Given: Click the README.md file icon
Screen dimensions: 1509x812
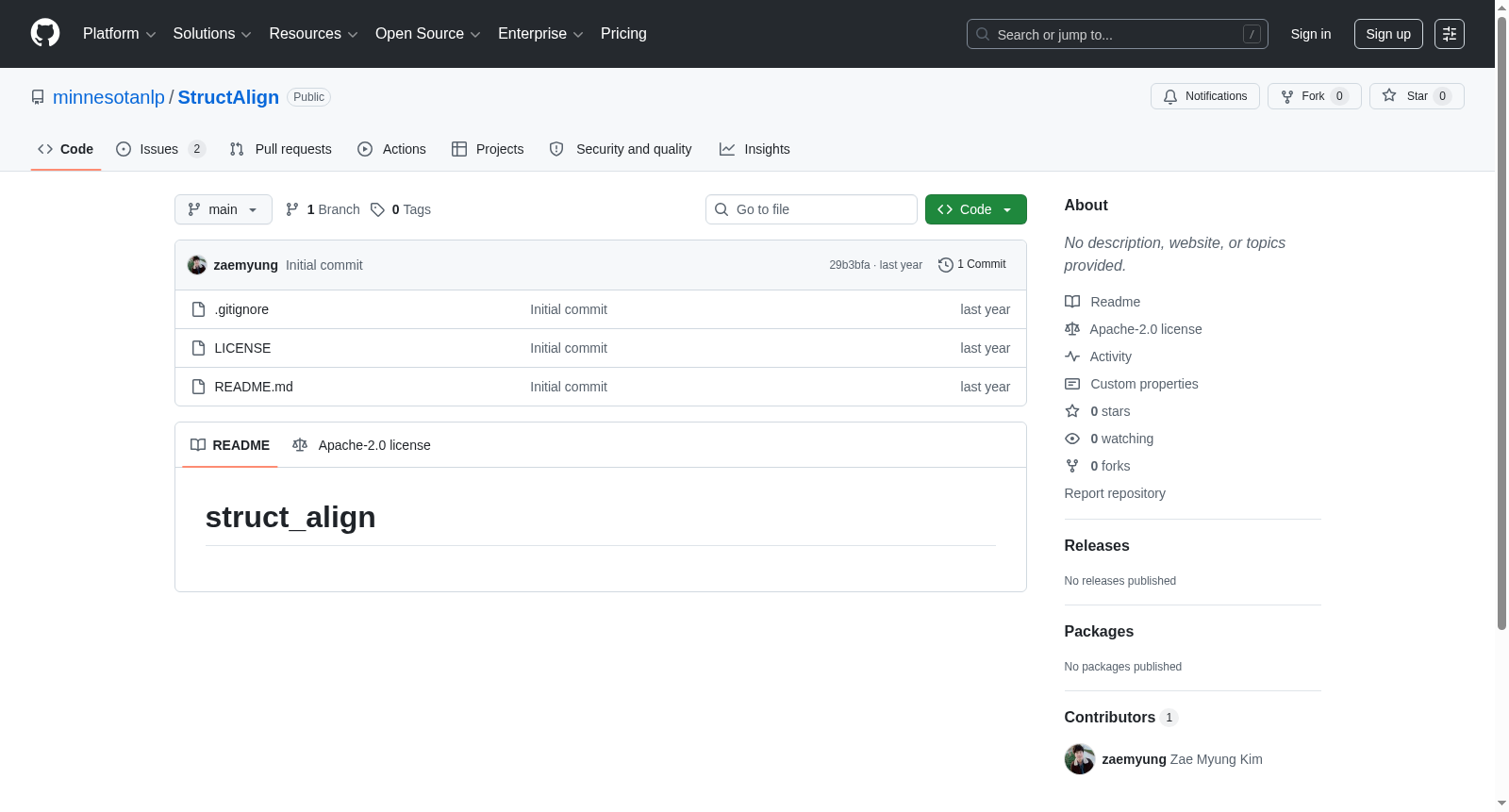Looking at the screenshot, I should coord(198,387).
